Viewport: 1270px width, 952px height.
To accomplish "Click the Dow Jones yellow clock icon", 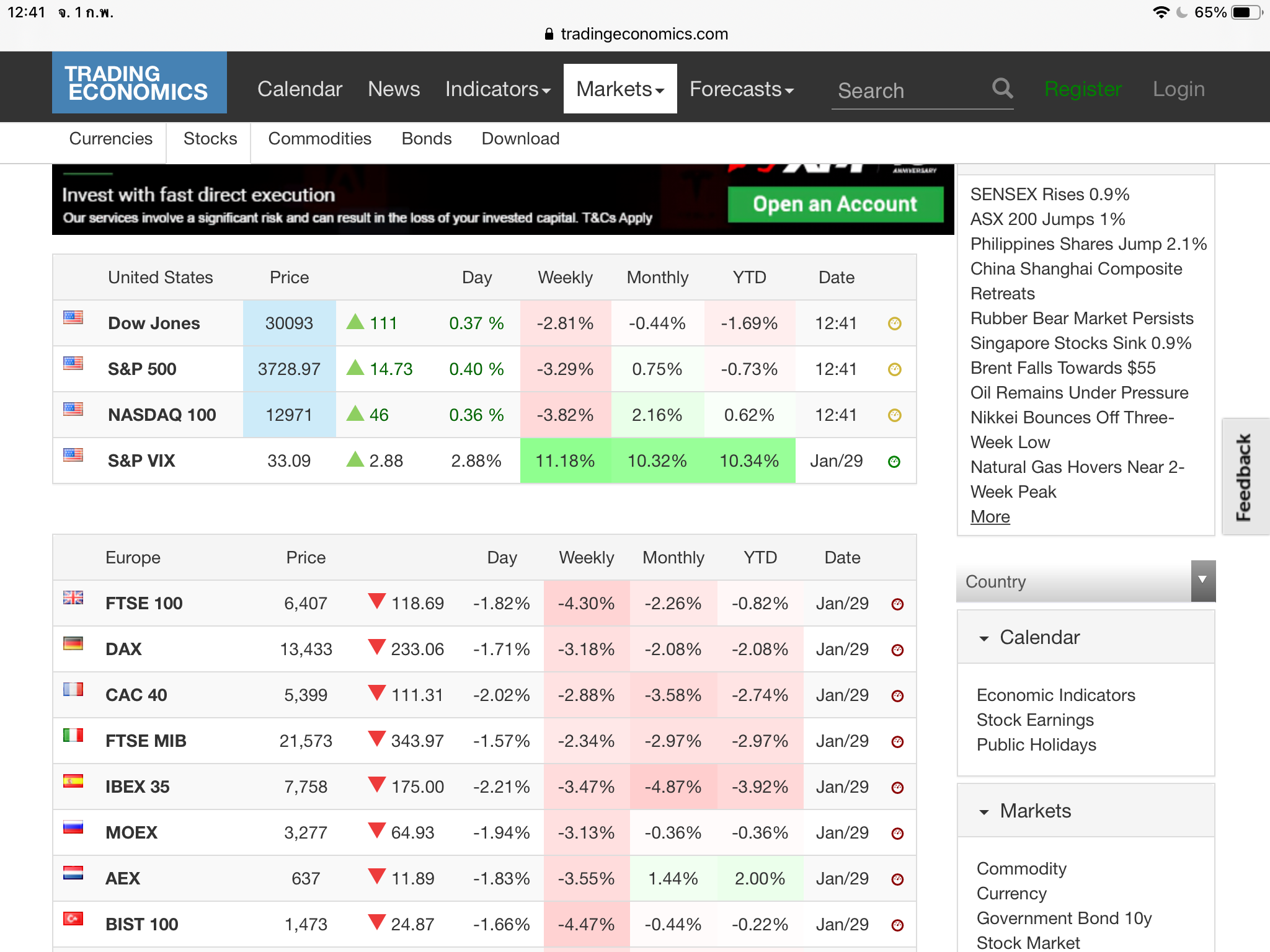I will point(894,324).
